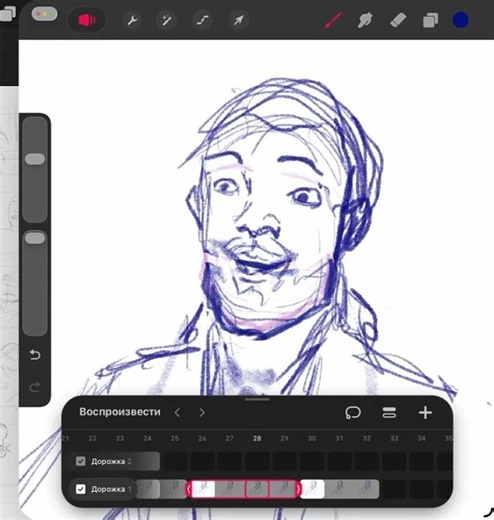This screenshot has height=520, width=494.
Task: Tap empty Дорожка 2 cell under frame 28
Action: (x=257, y=461)
